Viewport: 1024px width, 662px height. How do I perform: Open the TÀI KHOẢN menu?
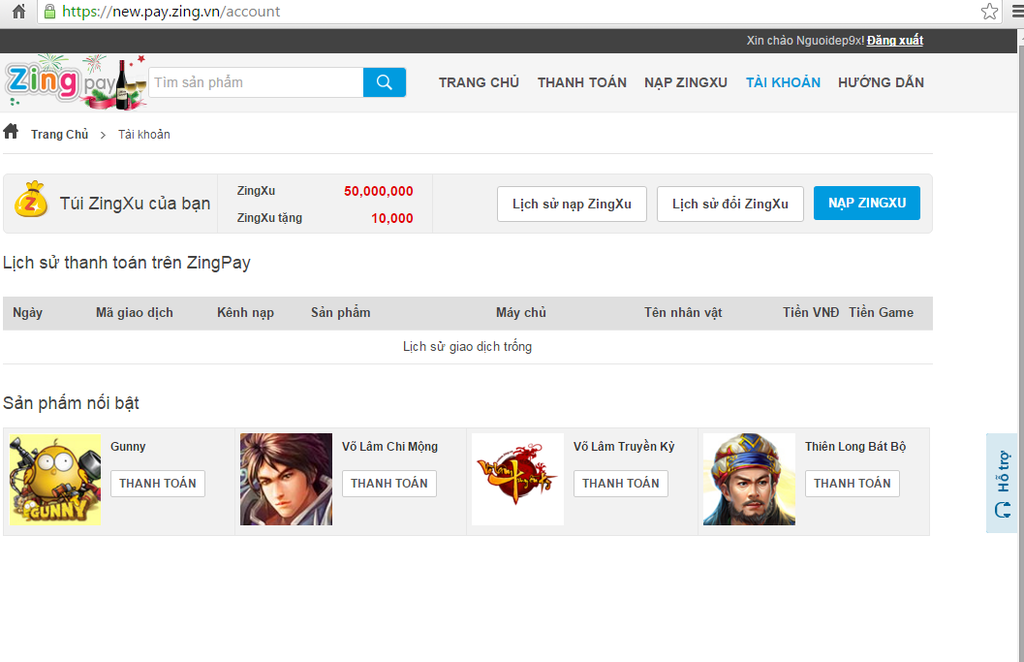pos(783,82)
